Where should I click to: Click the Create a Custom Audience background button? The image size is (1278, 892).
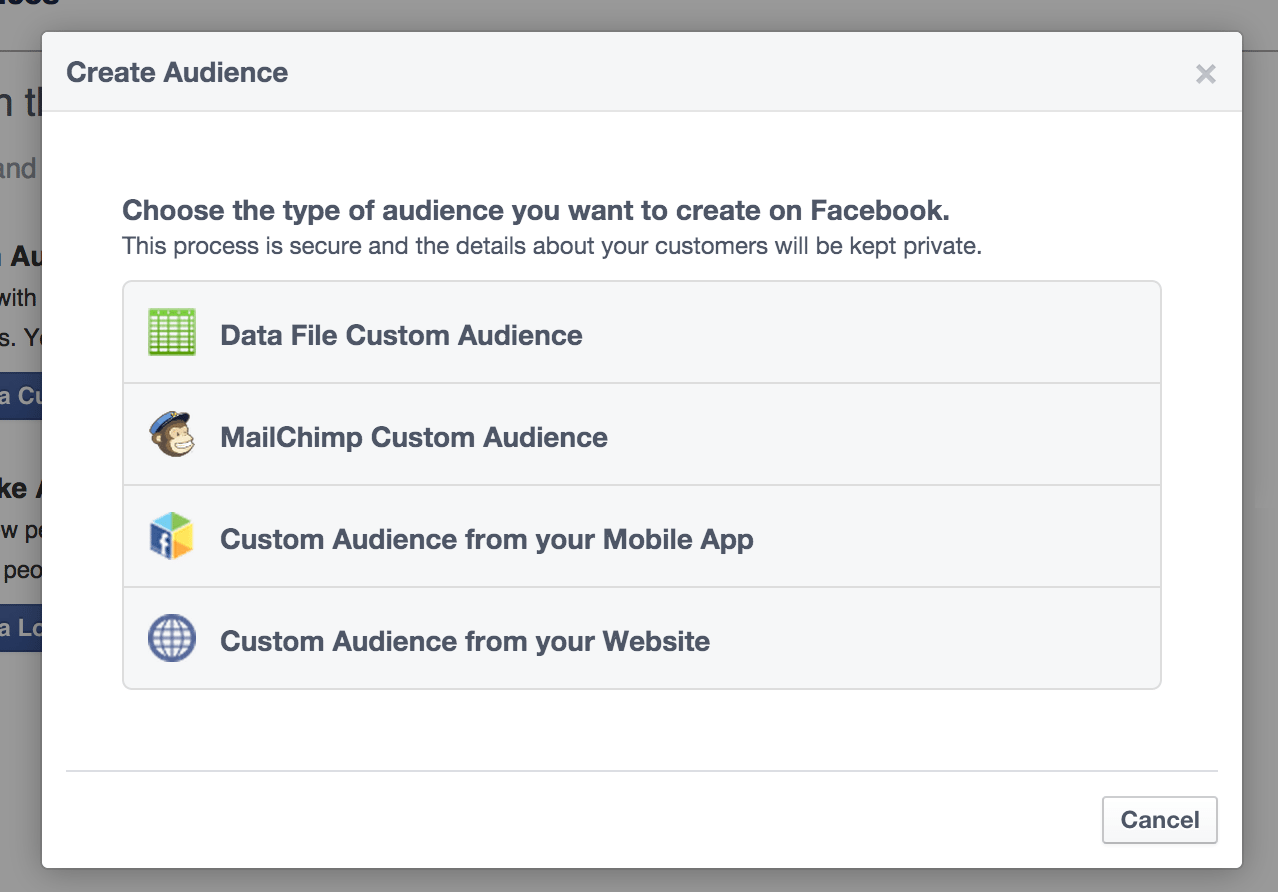pos(19,396)
